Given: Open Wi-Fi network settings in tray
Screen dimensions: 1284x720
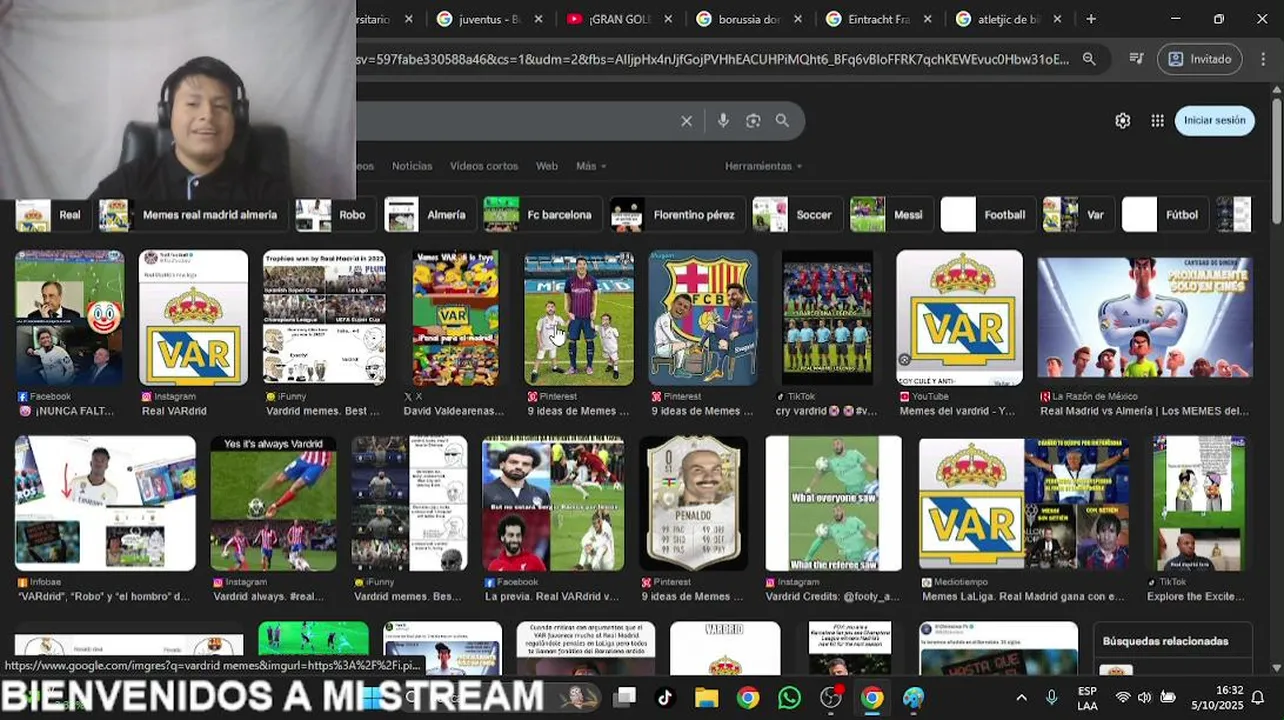Looking at the screenshot, I should click(1123, 697).
